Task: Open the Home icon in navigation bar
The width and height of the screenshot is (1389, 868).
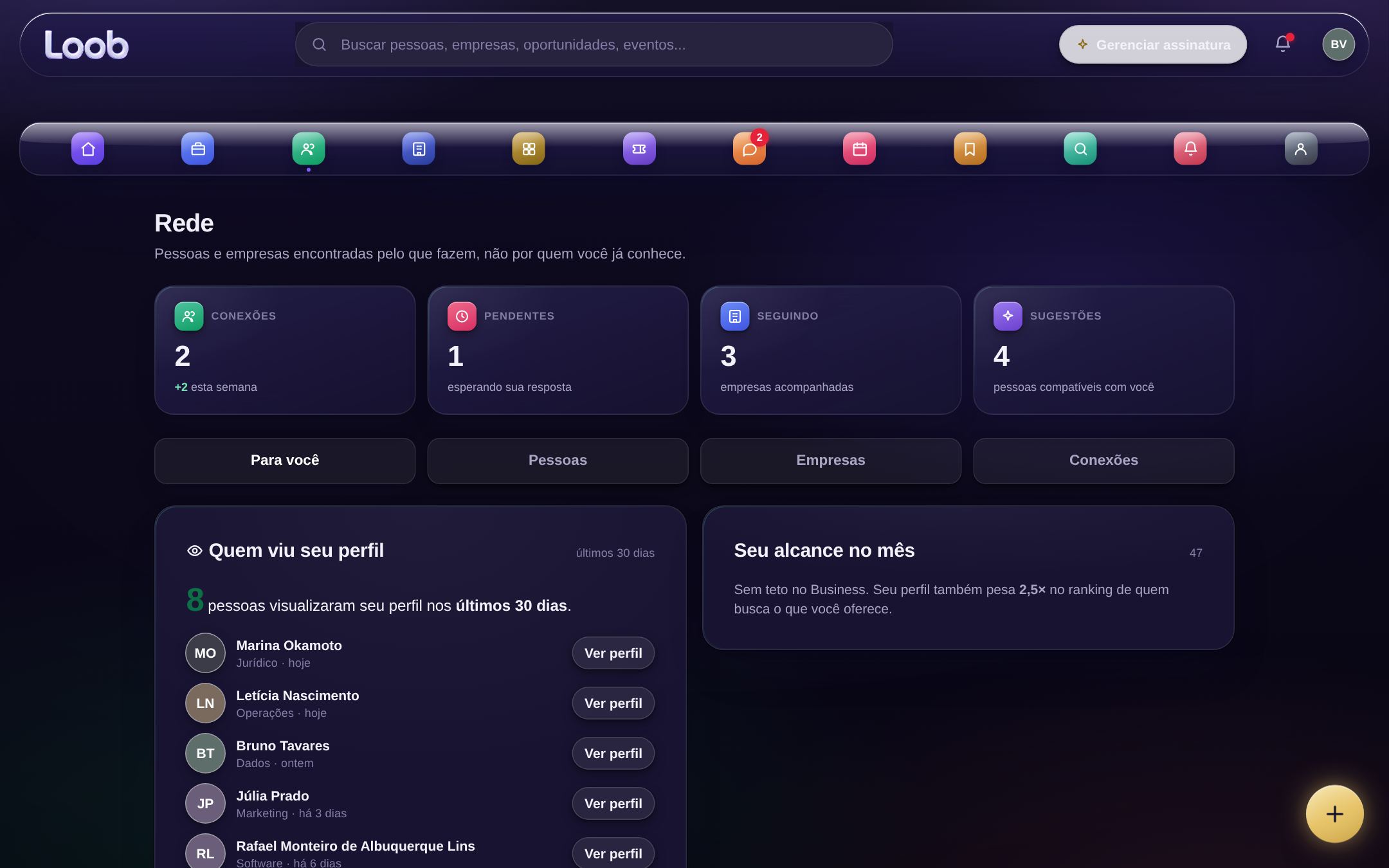Action: pyautogui.click(x=87, y=149)
